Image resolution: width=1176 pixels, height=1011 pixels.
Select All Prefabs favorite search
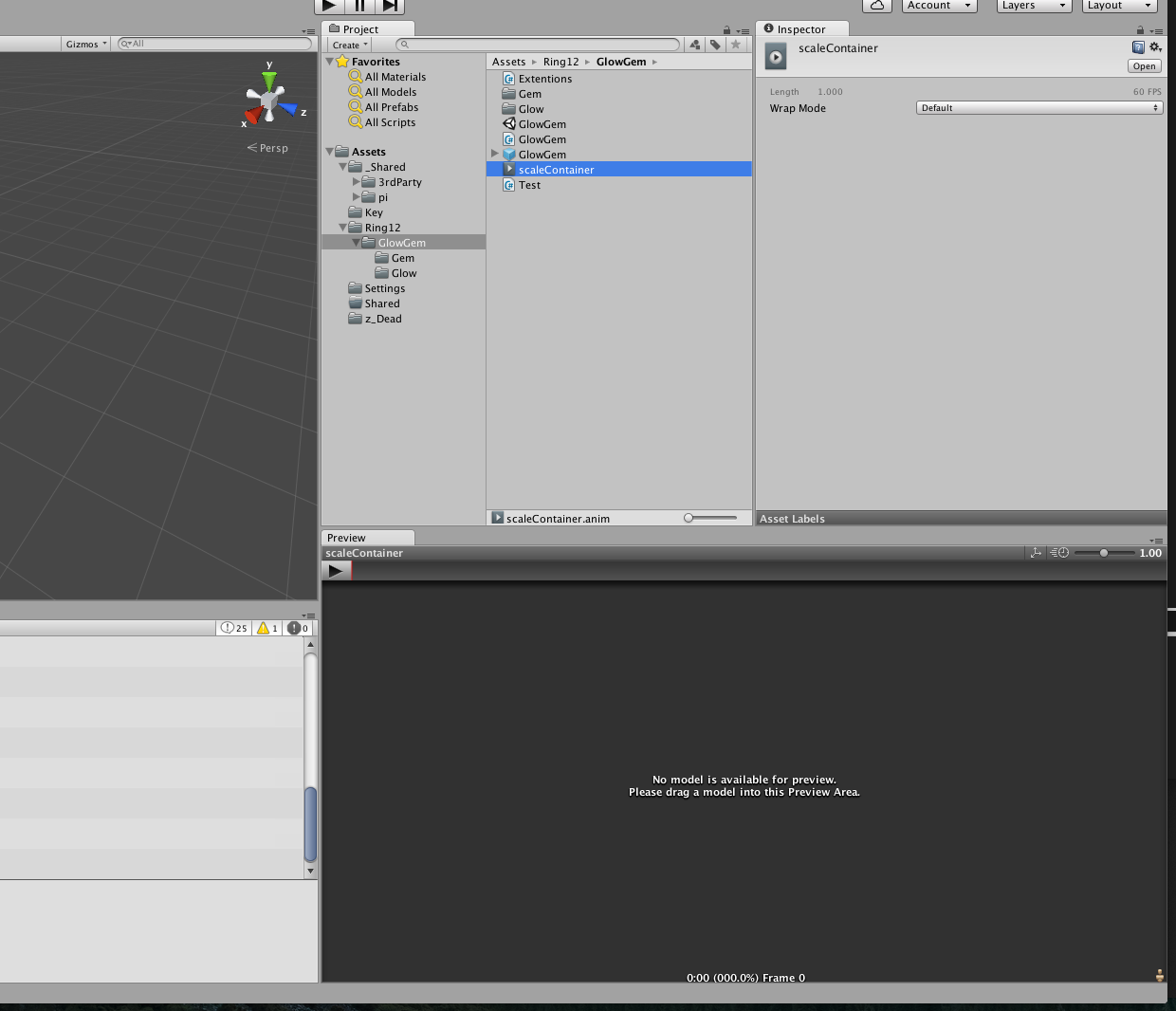tap(392, 107)
